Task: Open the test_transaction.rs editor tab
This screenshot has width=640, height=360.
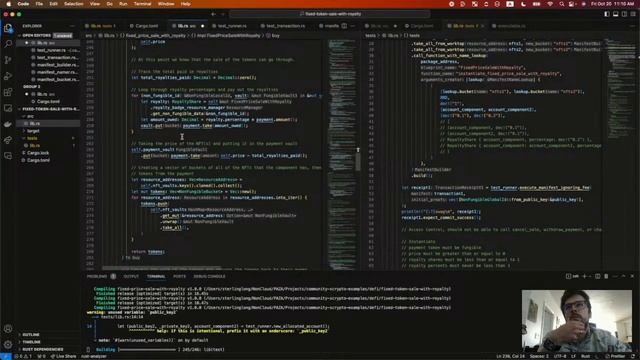Action: tap(285, 26)
